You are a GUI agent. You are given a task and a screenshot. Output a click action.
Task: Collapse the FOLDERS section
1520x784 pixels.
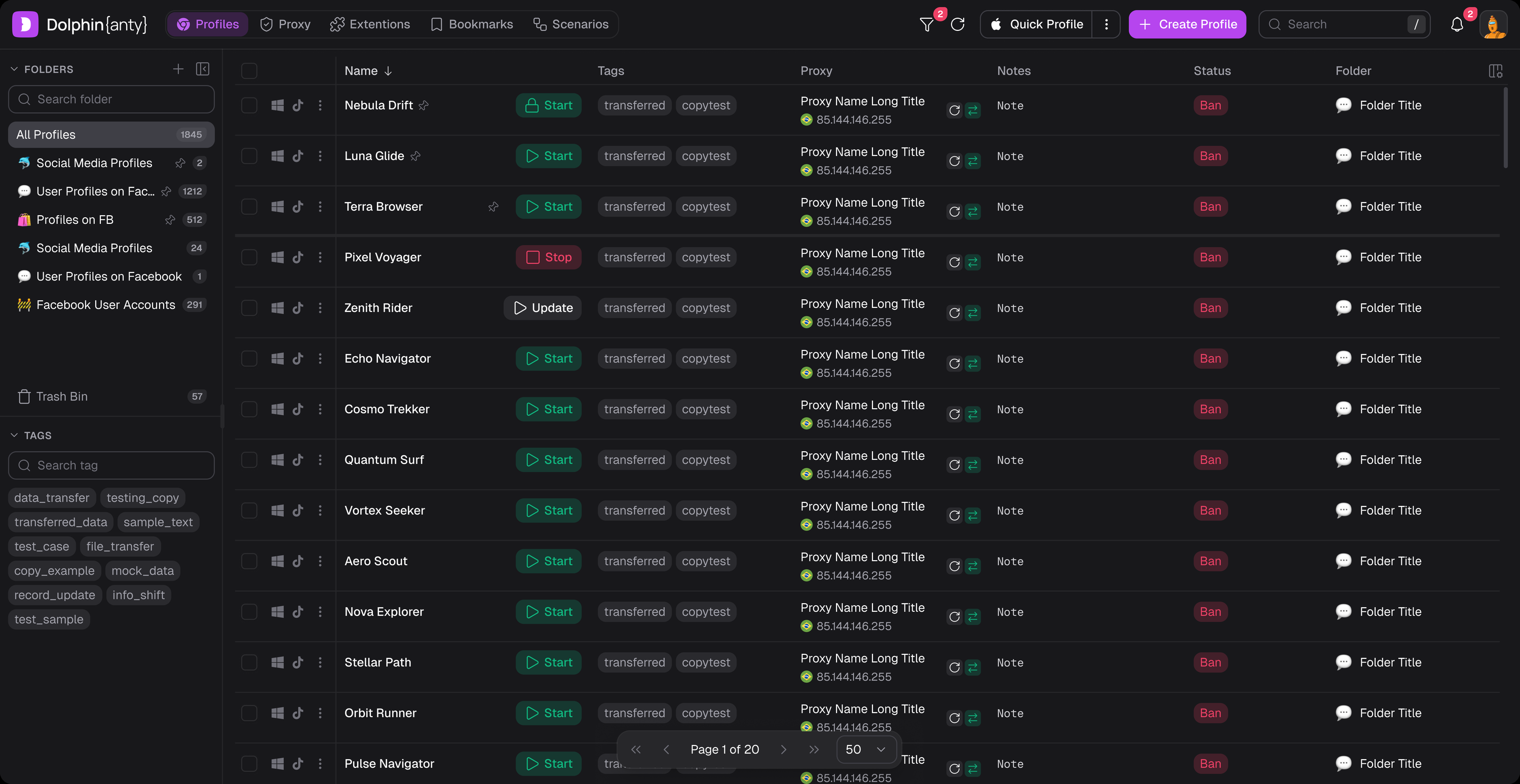[x=14, y=69]
